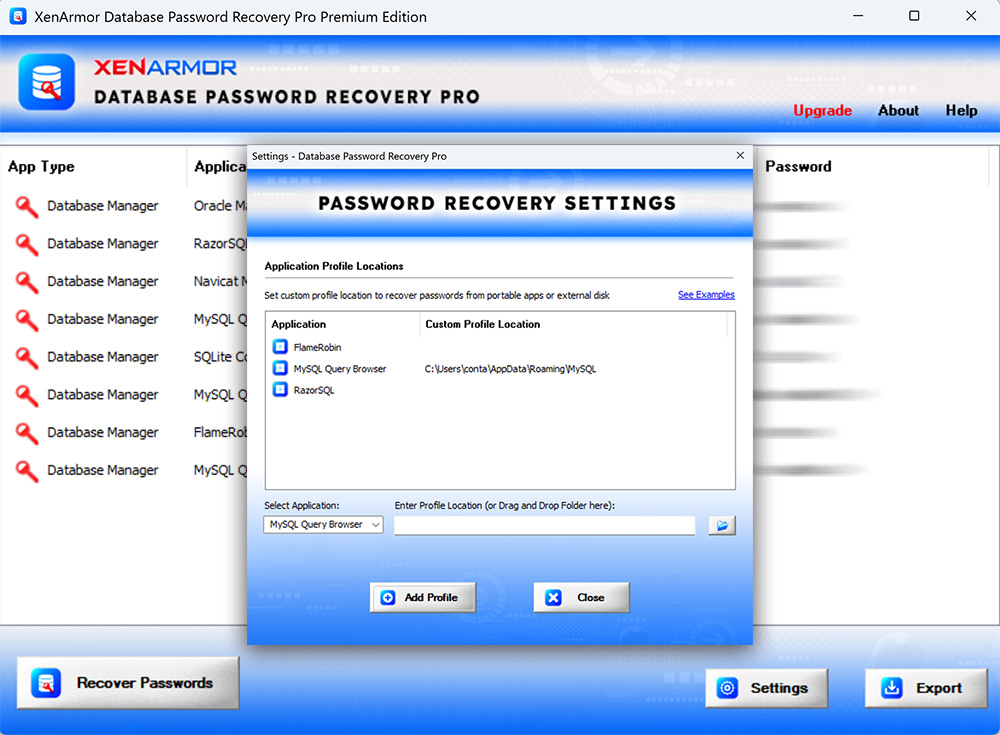The width and height of the screenshot is (1000, 735).
Task: Click the magnifier icon beside the RazorSQL row
Action: click(27, 244)
